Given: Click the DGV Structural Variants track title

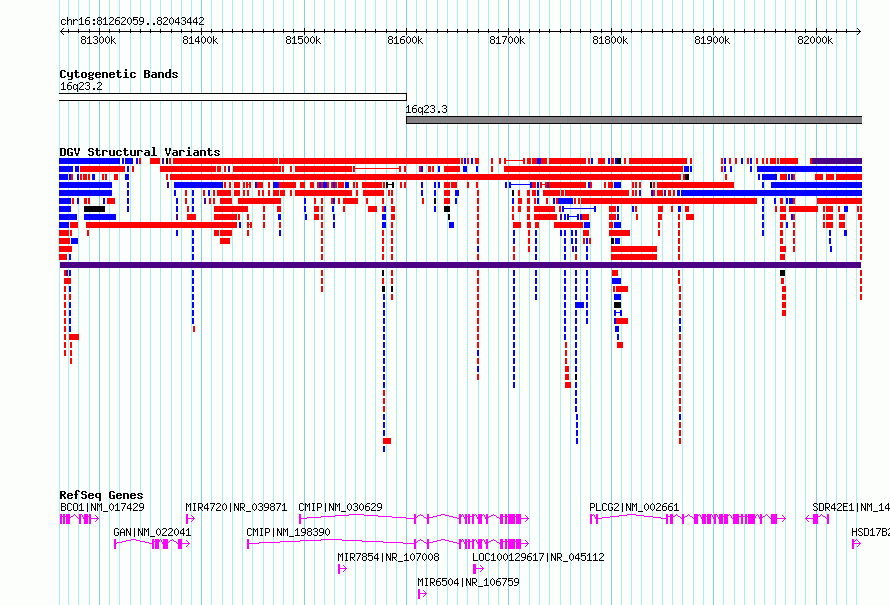Looking at the screenshot, I should [140, 152].
